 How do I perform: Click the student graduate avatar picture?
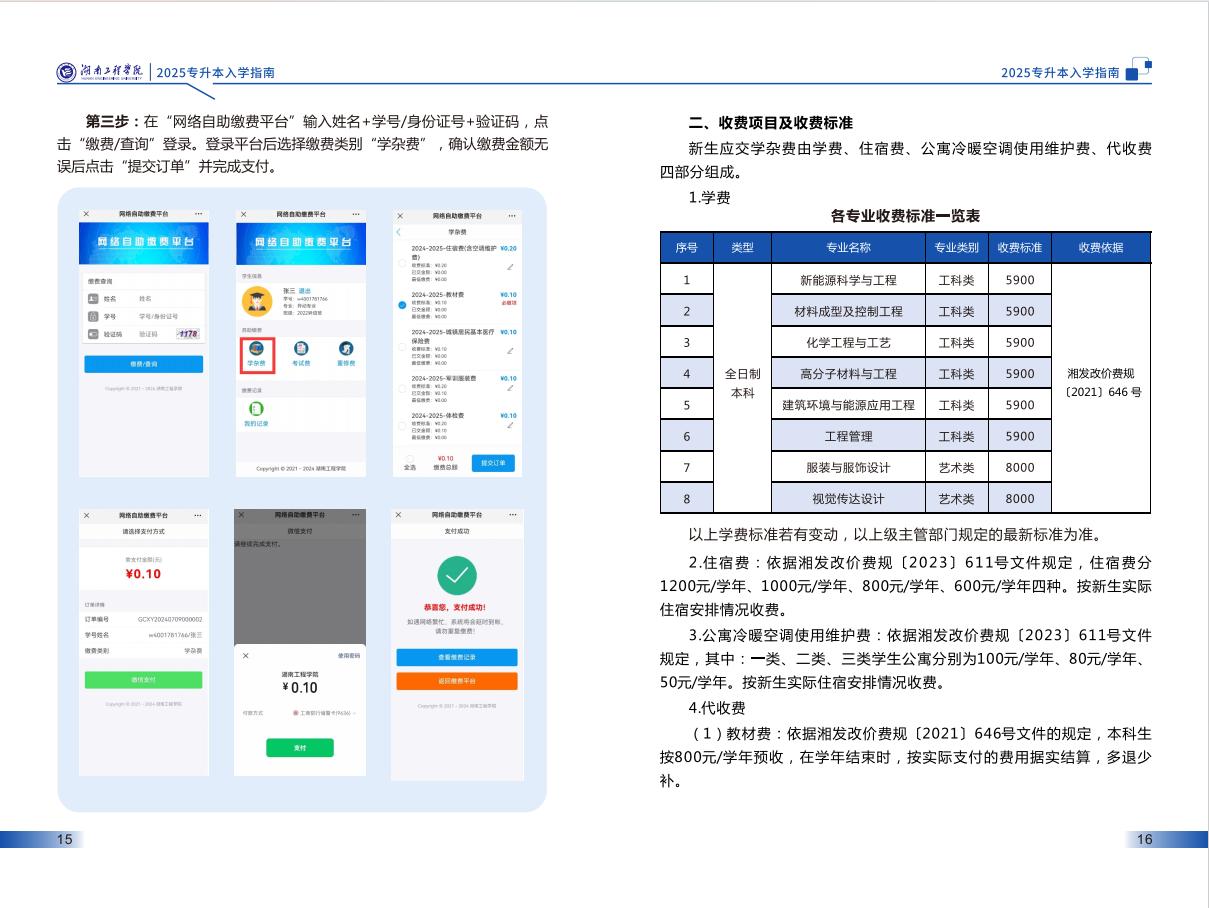[x=257, y=301]
